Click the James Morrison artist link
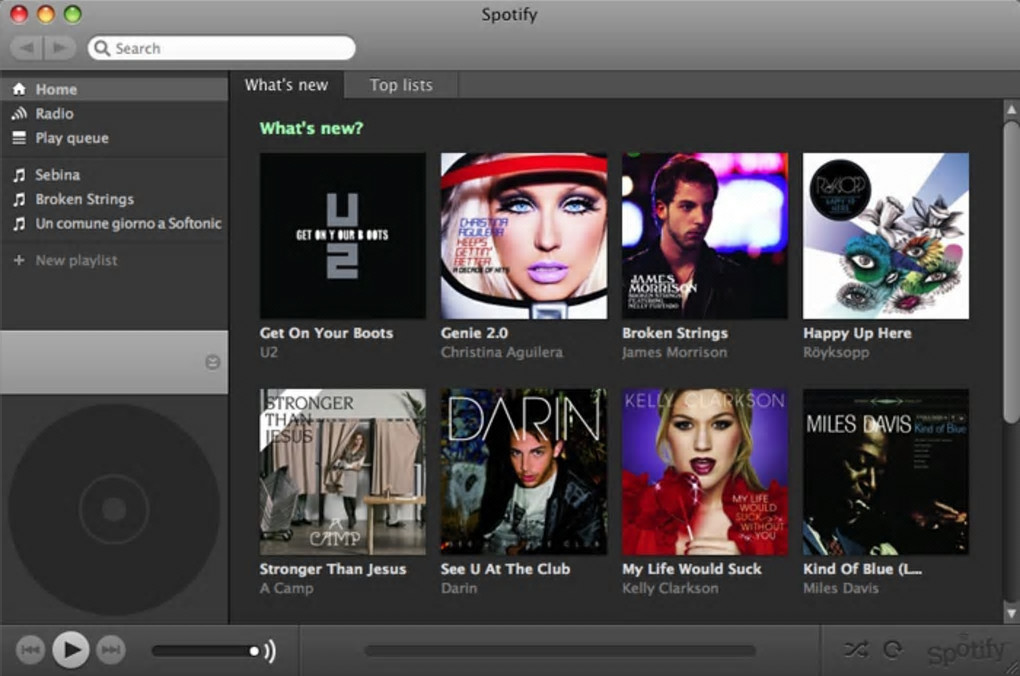The image size is (1020, 676). pyautogui.click(x=674, y=353)
